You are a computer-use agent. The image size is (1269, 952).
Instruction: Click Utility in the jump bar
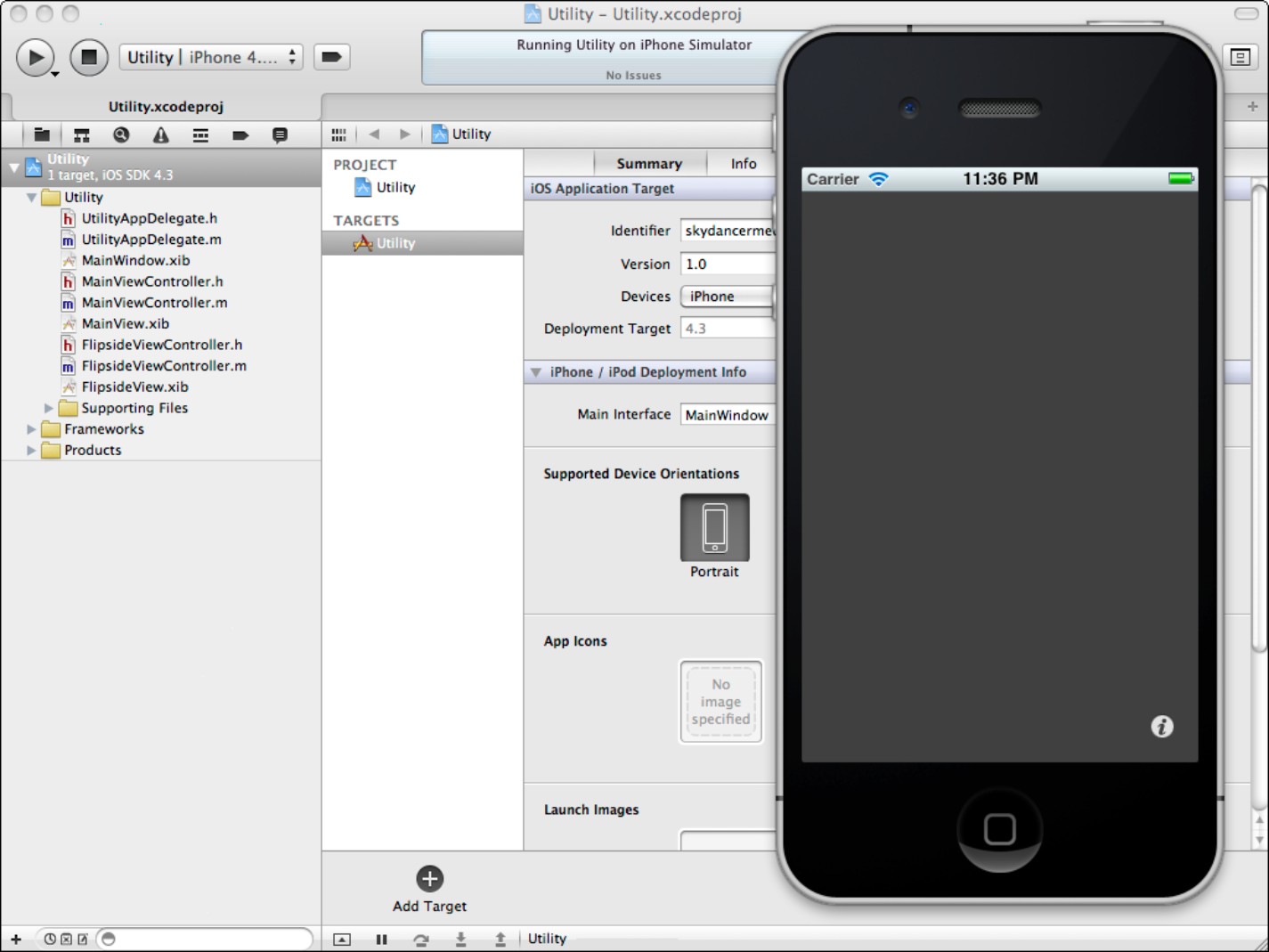pyautogui.click(x=461, y=134)
